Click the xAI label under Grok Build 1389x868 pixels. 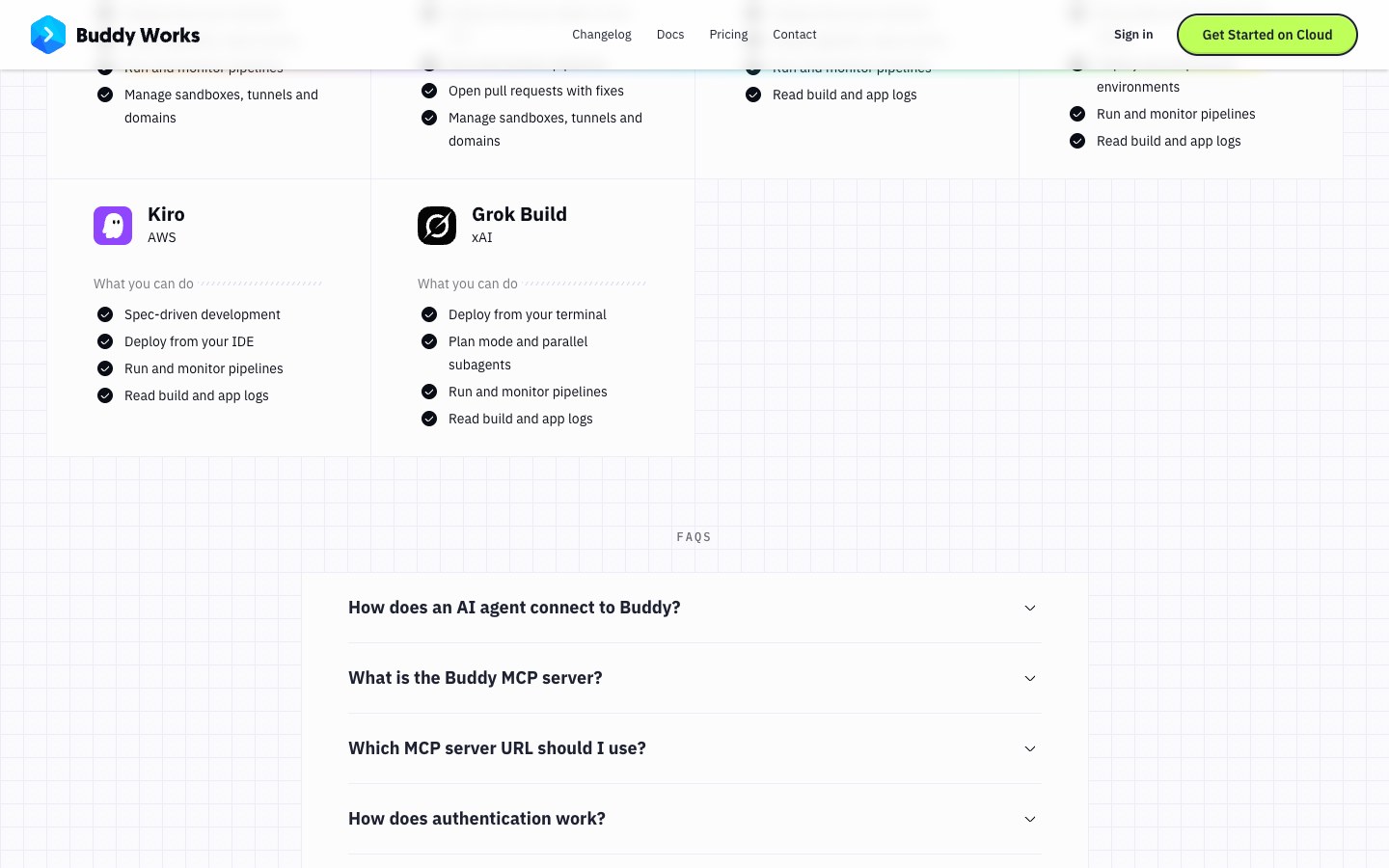482,237
